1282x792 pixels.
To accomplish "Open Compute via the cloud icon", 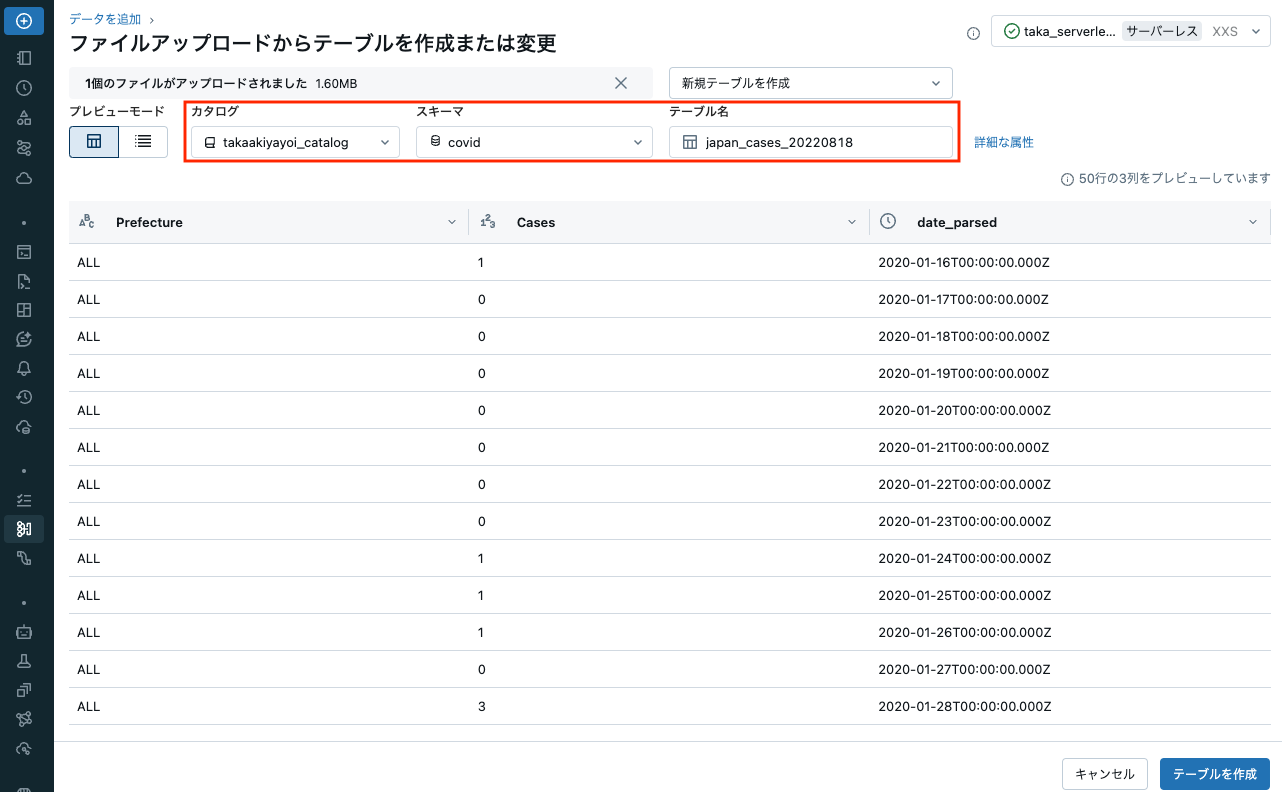I will [x=24, y=178].
